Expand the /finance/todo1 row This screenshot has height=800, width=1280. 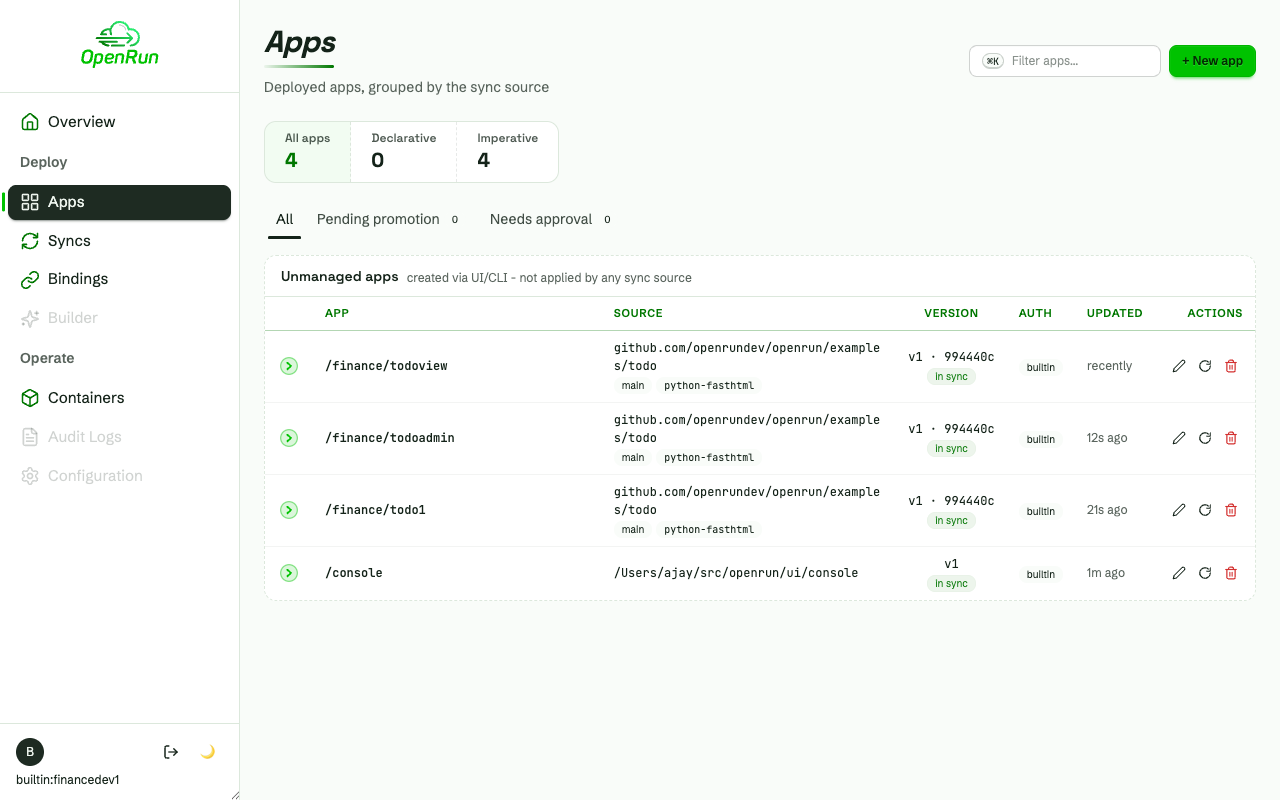click(289, 510)
